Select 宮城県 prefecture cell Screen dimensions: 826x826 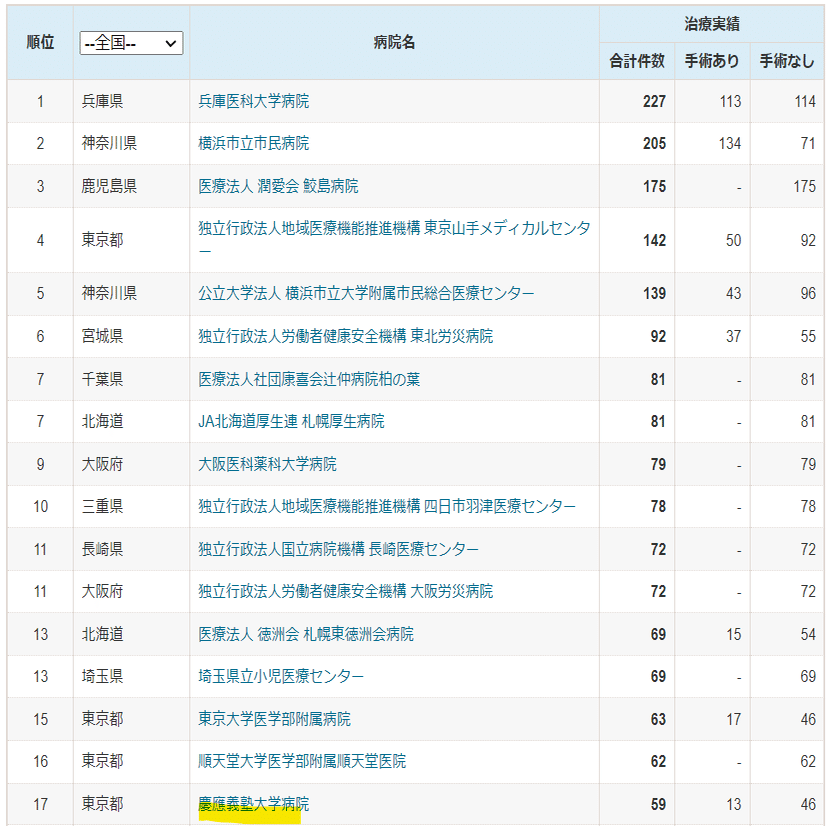tap(131, 336)
